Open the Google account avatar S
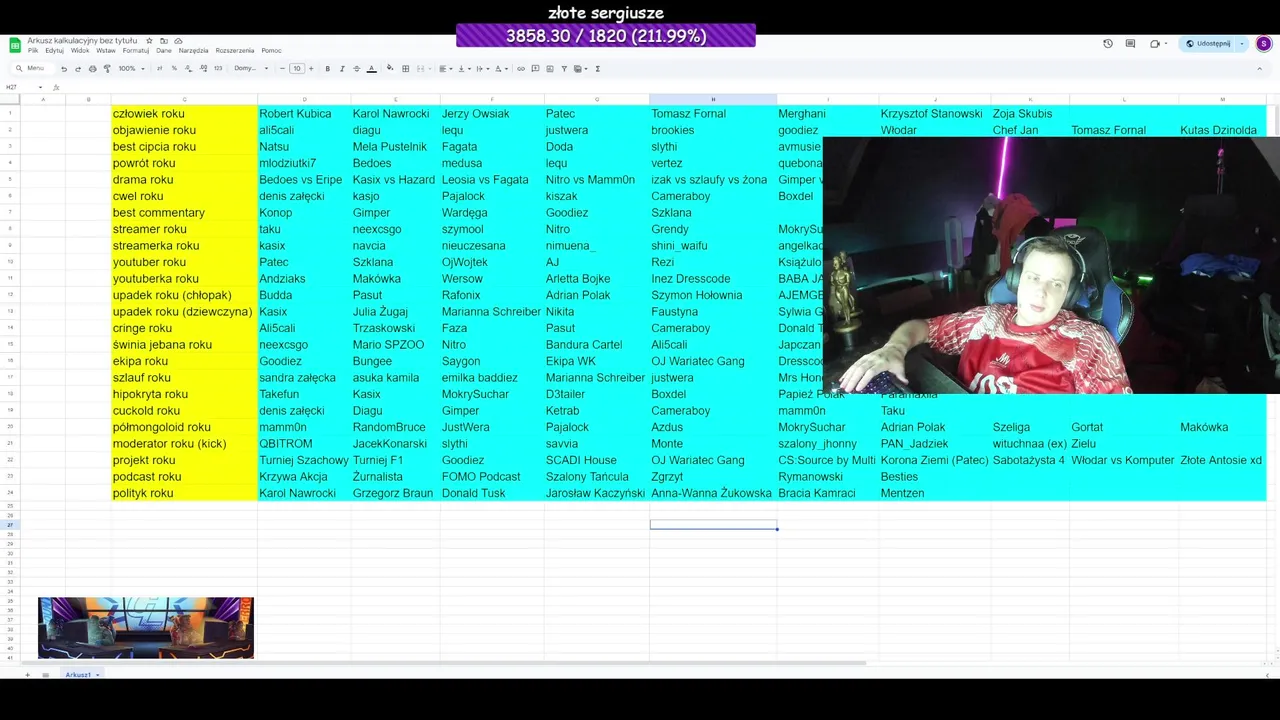Screen dimensions: 1280x720 [x=1264, y=44]
